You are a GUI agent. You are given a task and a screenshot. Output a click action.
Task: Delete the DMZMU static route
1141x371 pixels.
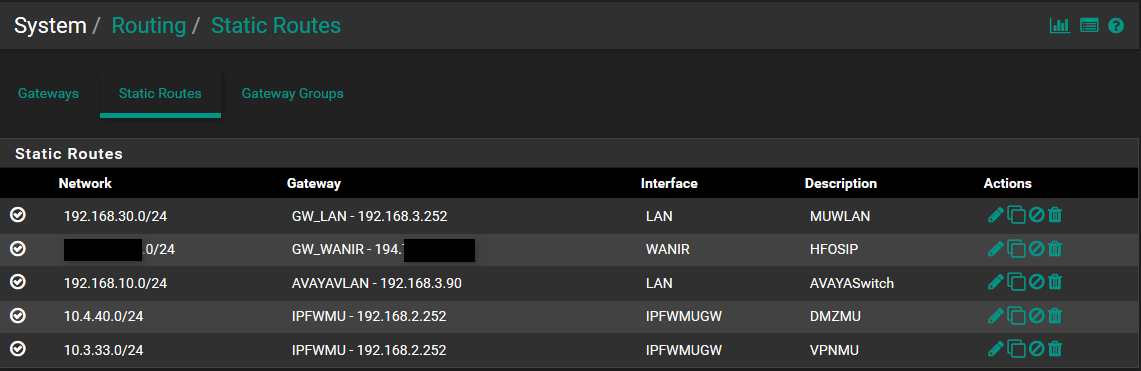[1055, 316]
